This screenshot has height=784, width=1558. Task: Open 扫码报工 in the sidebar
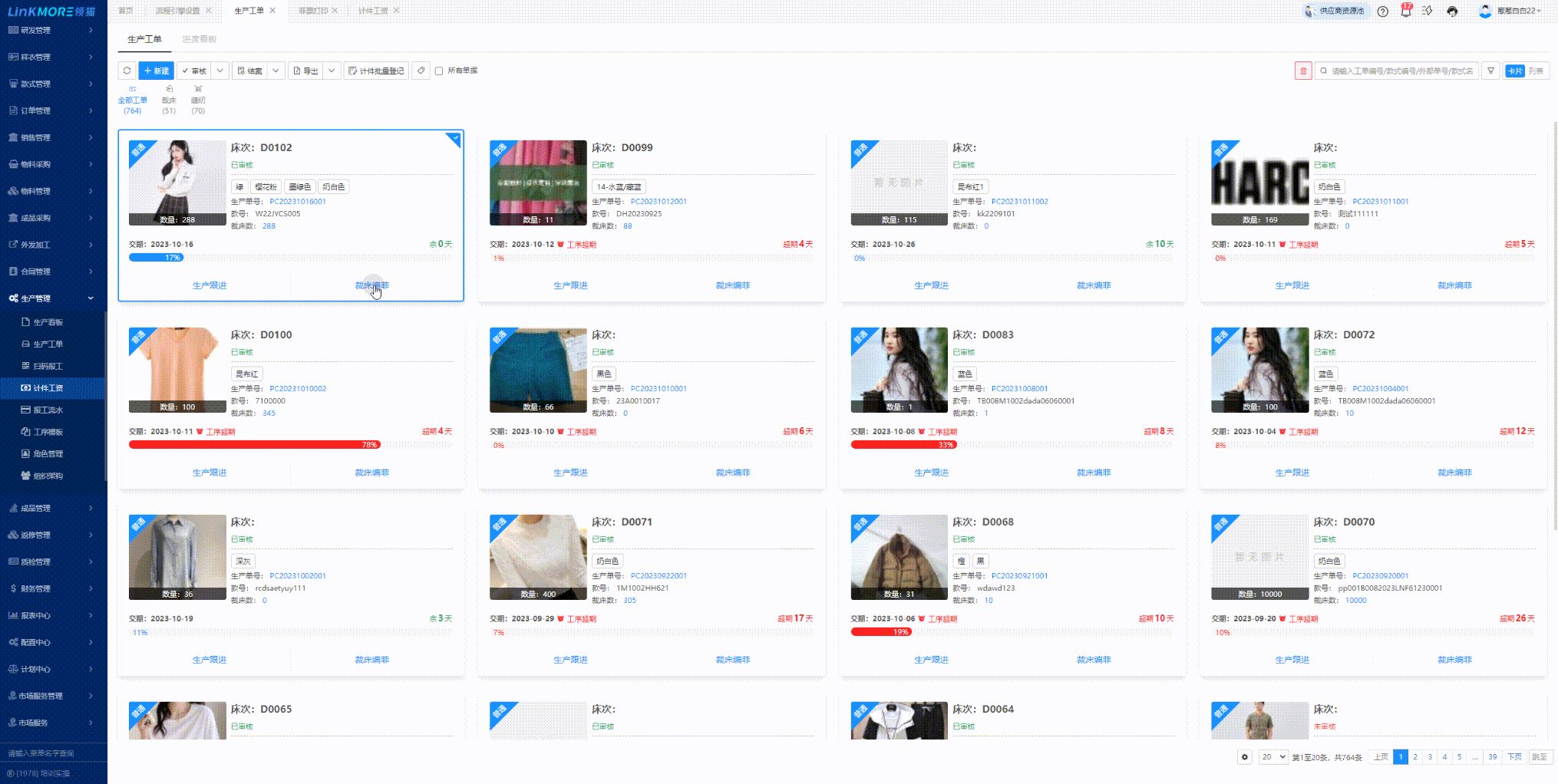pos(48,366)
